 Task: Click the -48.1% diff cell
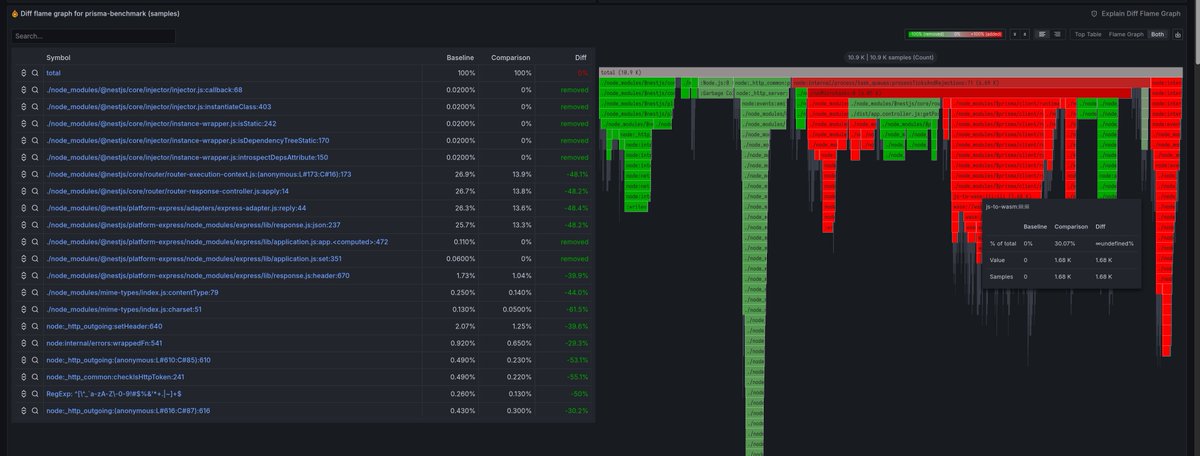click(x=578, y=174)
